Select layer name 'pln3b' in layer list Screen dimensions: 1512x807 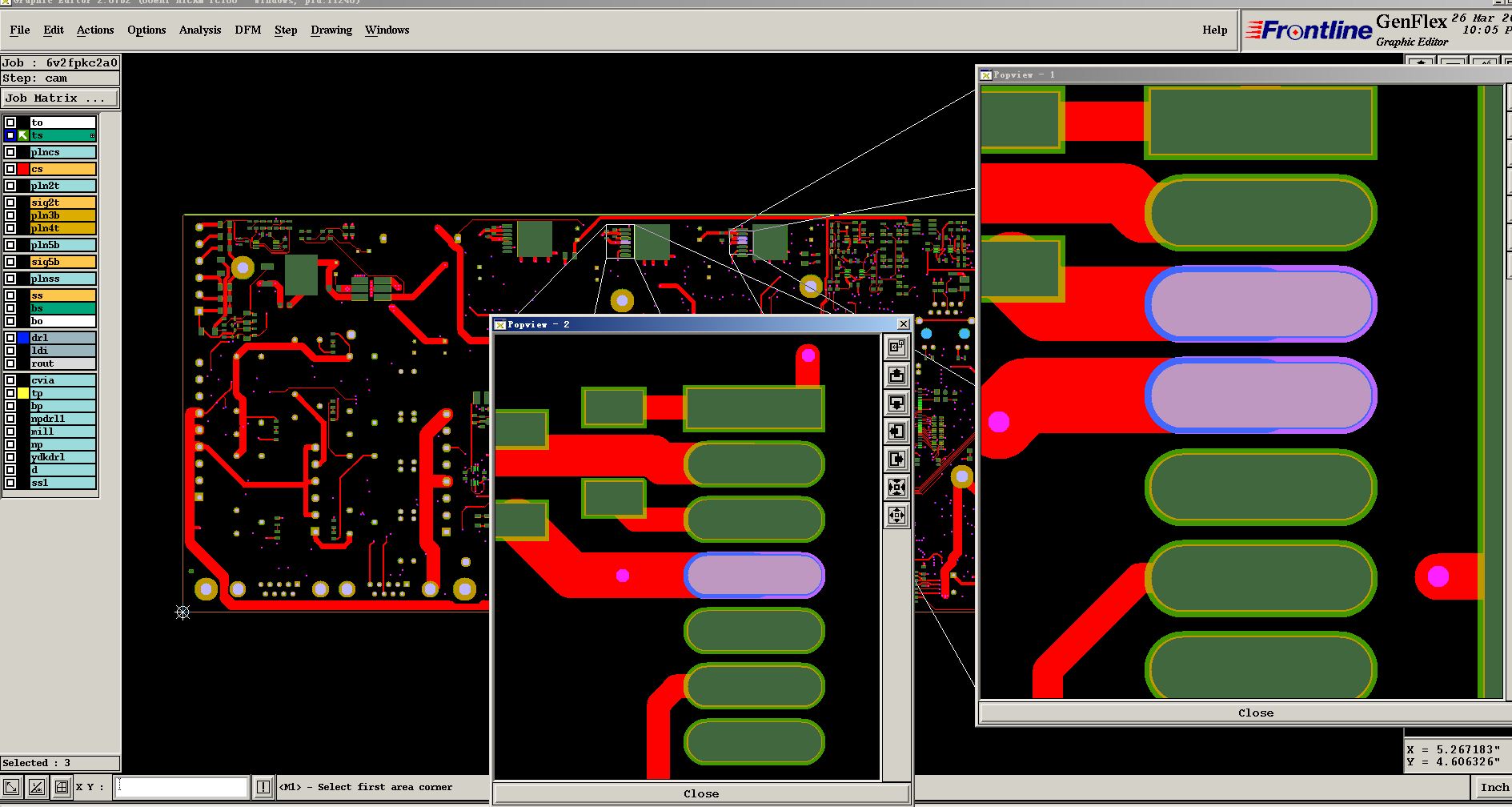click(63, 215)
